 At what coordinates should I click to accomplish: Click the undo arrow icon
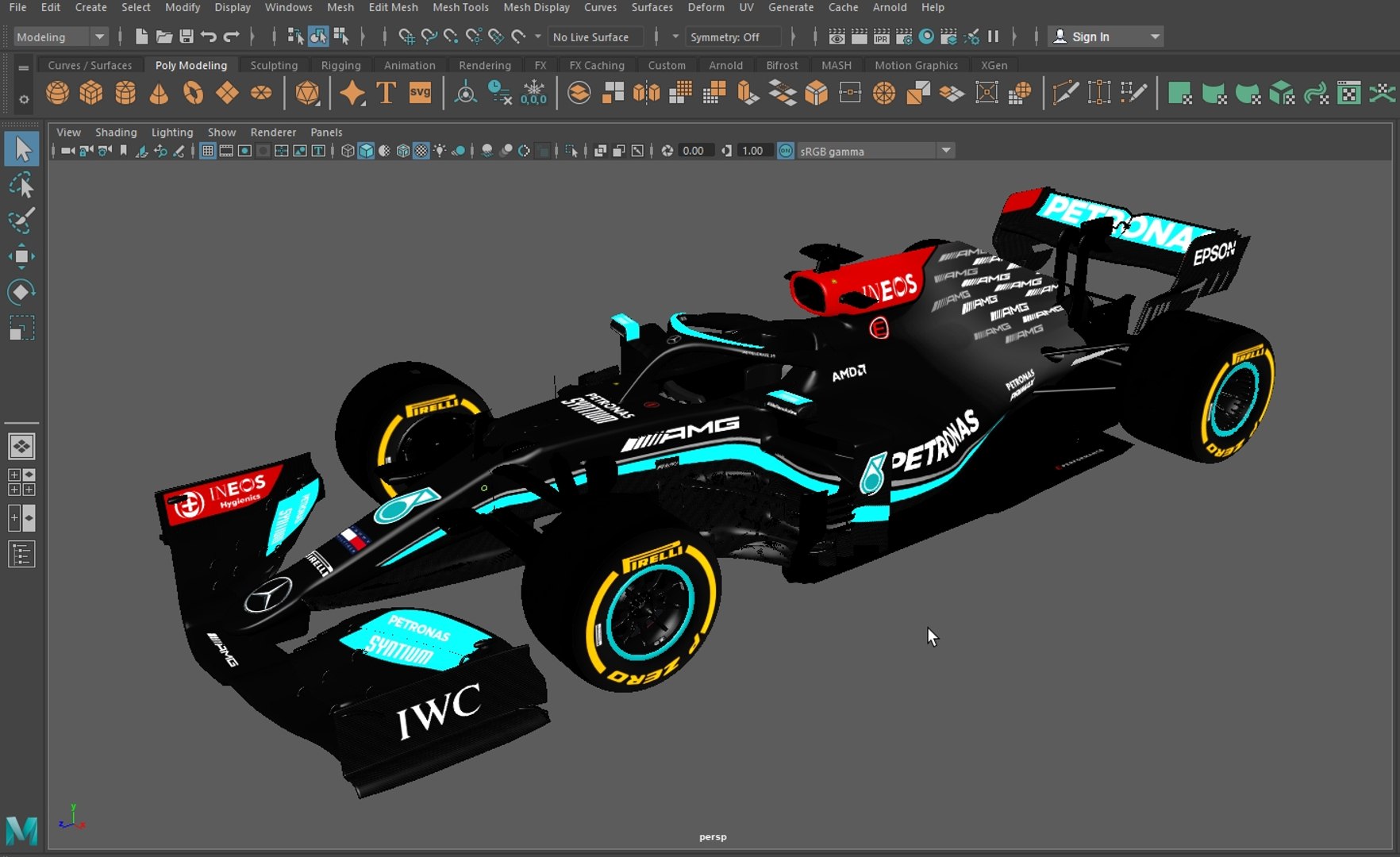pyautogui.click(x=209, y=37)
